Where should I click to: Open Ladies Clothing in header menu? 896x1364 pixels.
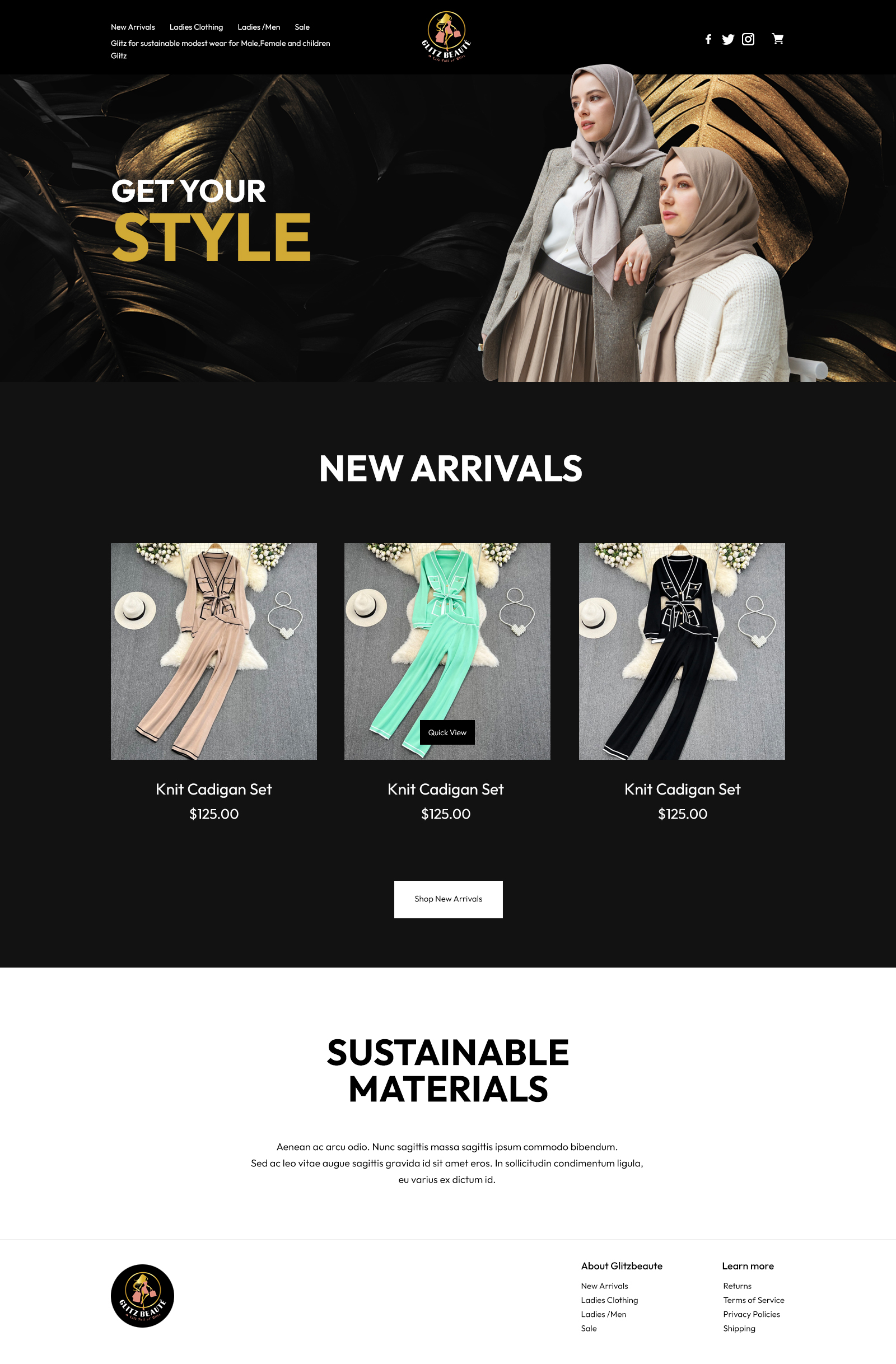tap(196, 27)
